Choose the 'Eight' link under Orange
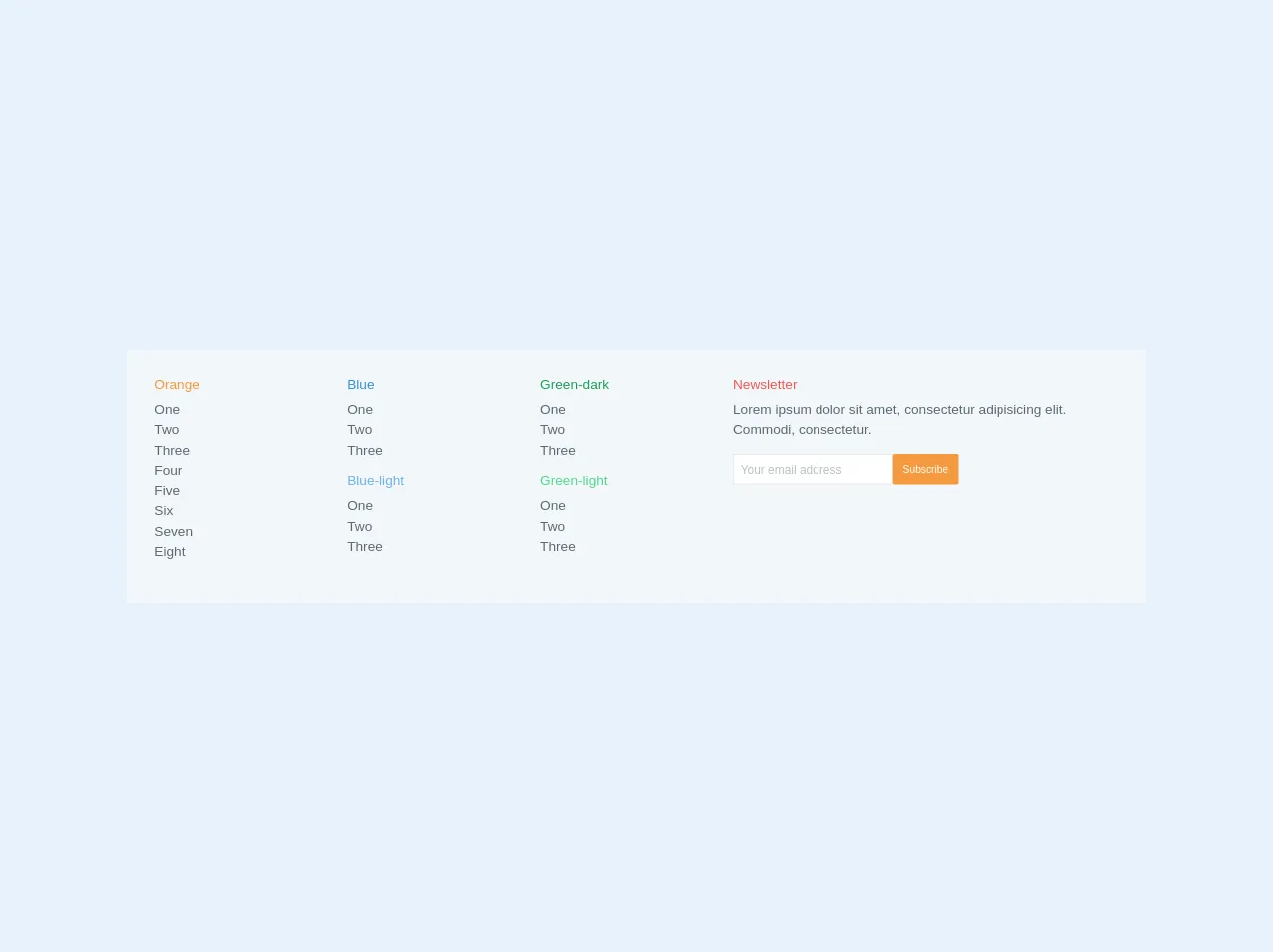 170,552
